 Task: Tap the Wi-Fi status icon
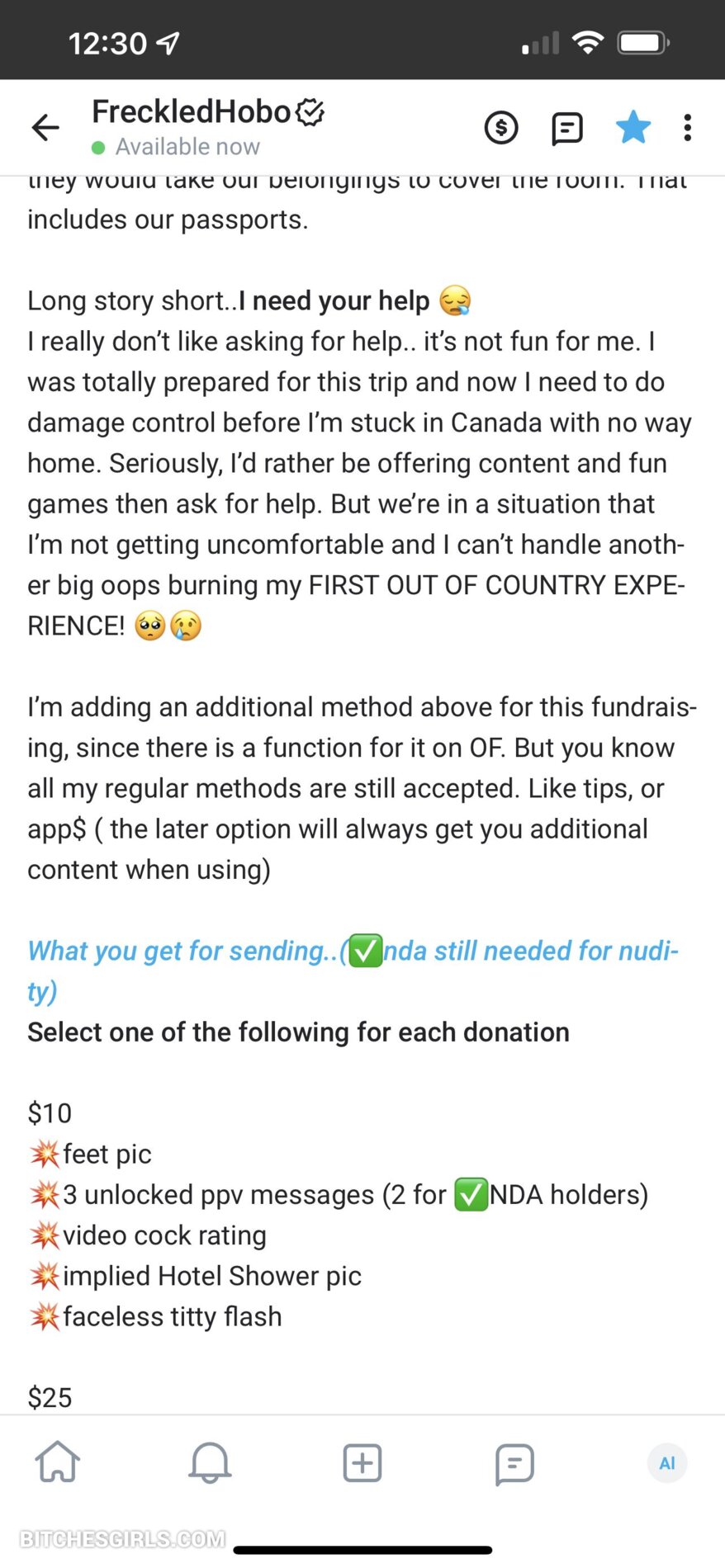[x=587, y=43]
